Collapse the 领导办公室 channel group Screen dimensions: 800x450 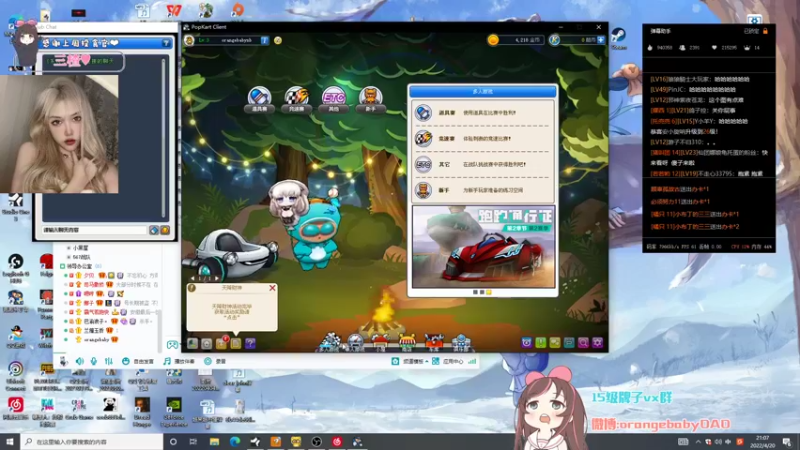point(63,266)
